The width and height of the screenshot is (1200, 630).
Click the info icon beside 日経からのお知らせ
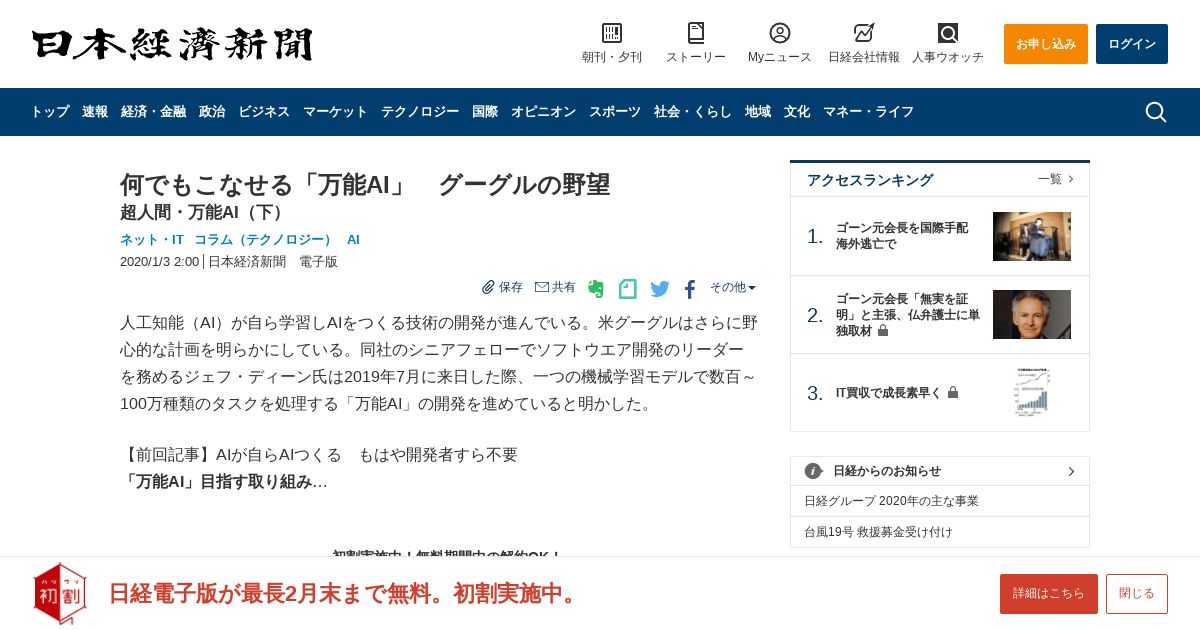(x=813, y=471)
